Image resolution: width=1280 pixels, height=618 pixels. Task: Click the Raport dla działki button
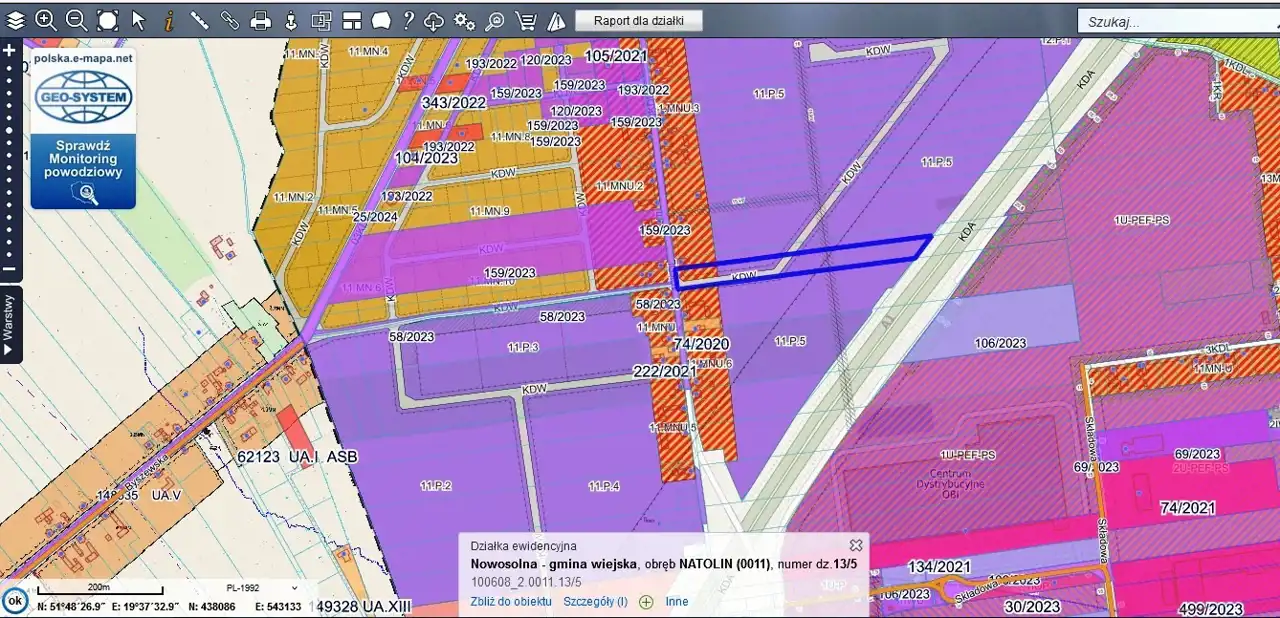coord(638,21)
